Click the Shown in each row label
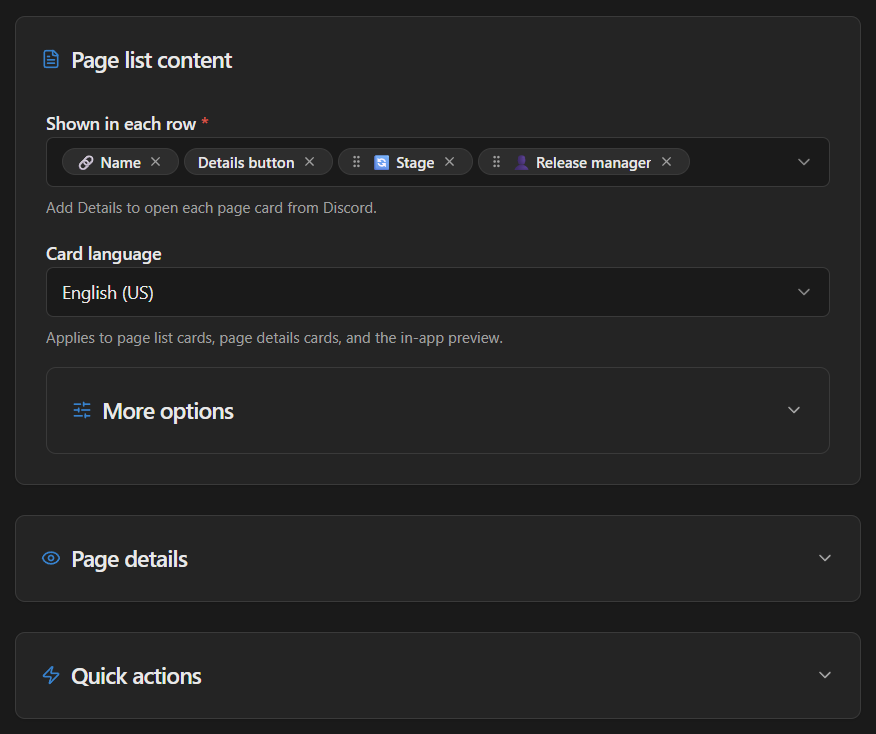Screen dimensions: 876x734 pos(121,123)
